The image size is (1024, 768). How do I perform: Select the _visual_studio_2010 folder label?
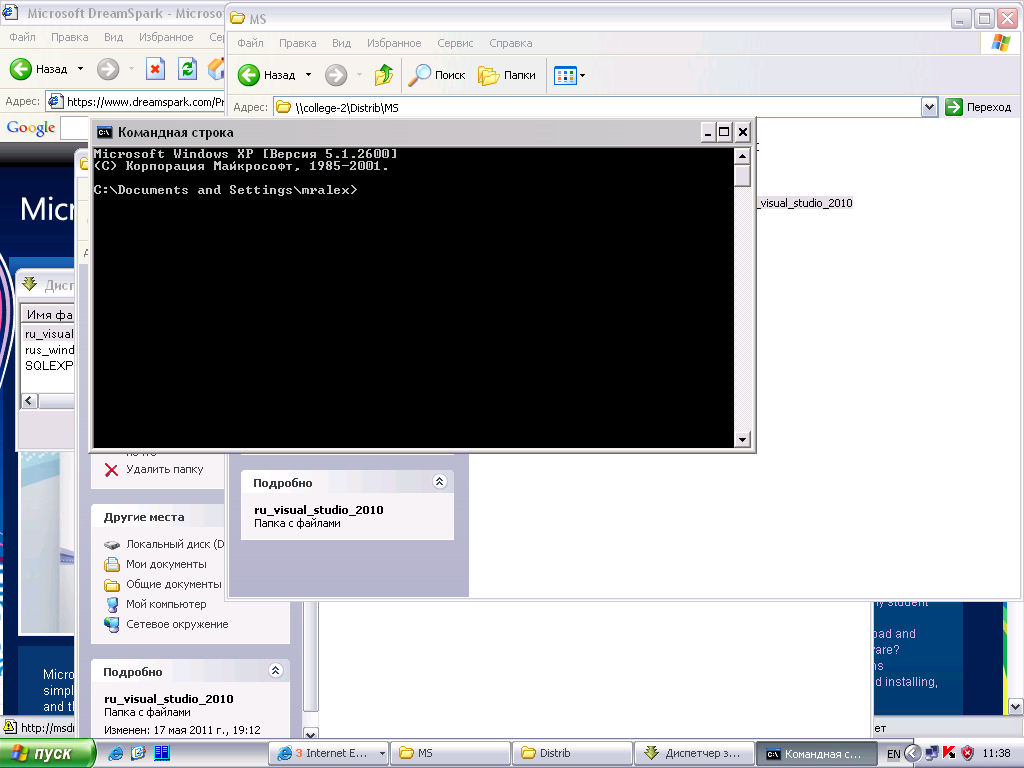pyautogui.click(x=805, y=203)
